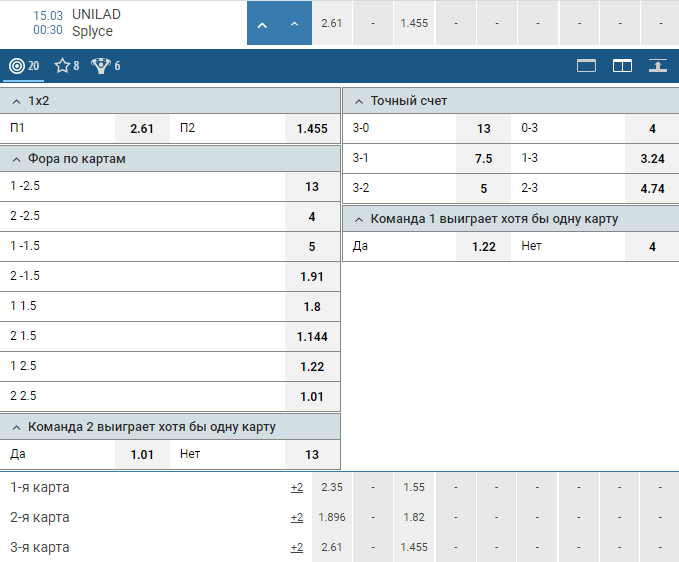Click 2.61 odds in UNILAD header row

point(332,23)
